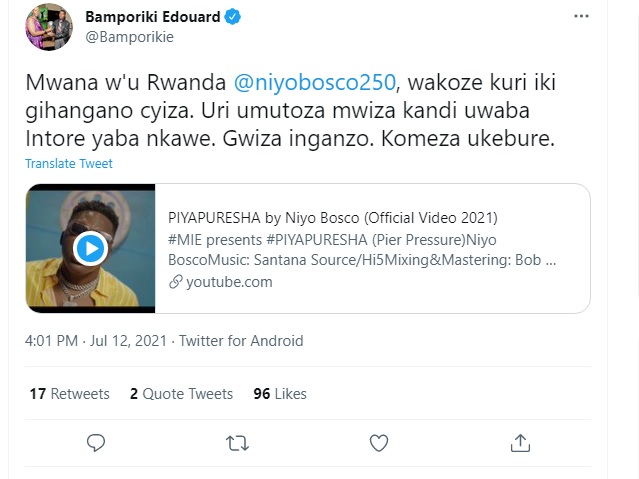Image resolution: width=639 pixels, height=479 pixels.
Task: Retweet using the arrows icon
Action: (x=237, y=443)
